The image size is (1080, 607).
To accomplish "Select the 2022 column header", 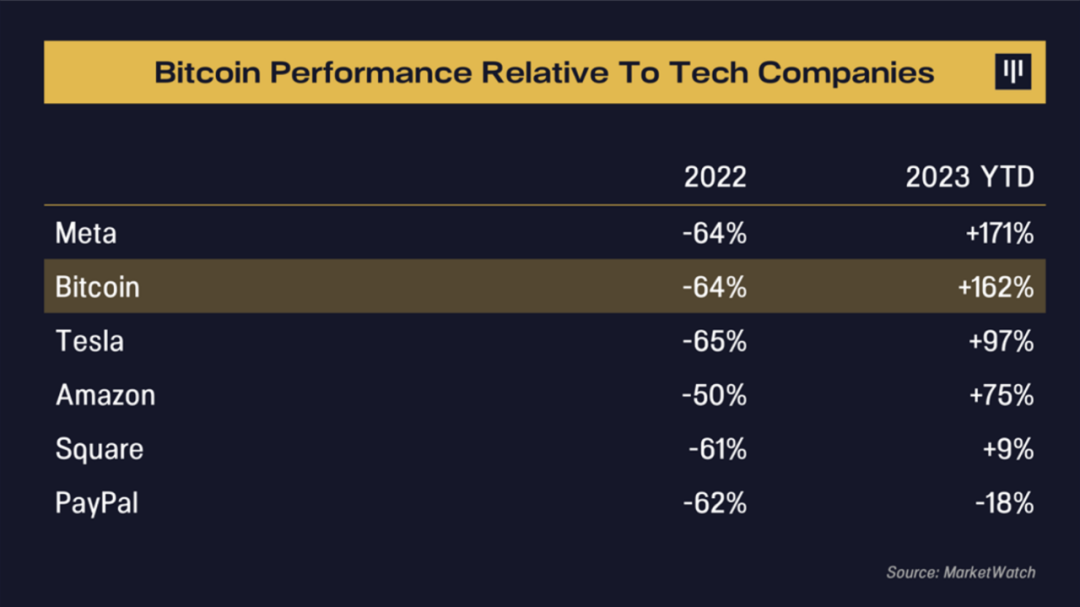I will click(715, 177).
